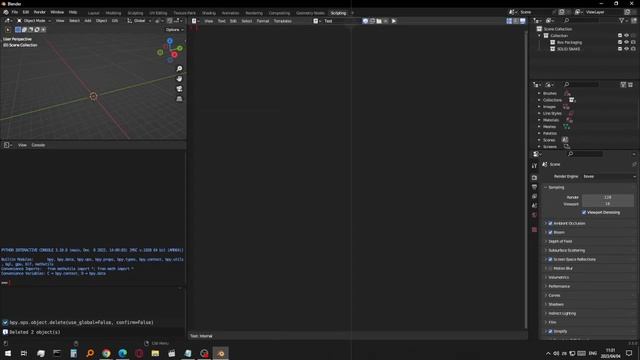
Task: Toggle the Collection exclude checkbox in the outliner
Action: click(620, 36)
